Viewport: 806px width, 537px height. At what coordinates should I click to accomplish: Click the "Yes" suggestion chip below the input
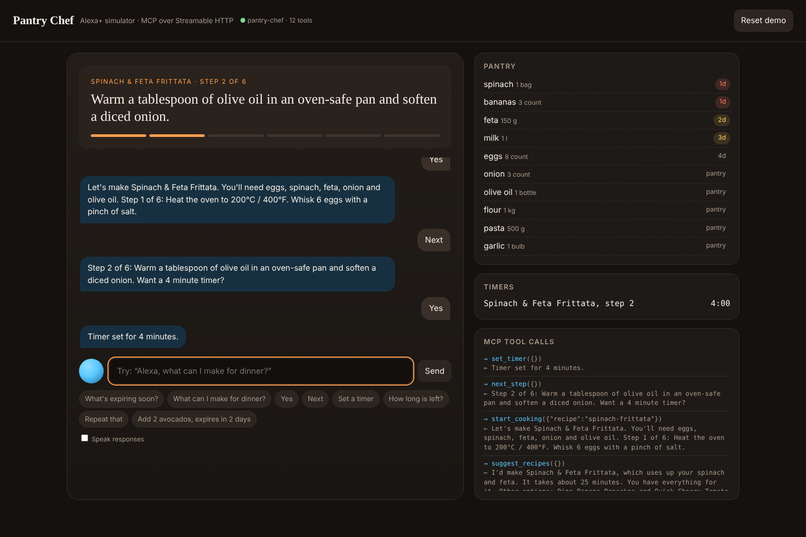point(286,399)
